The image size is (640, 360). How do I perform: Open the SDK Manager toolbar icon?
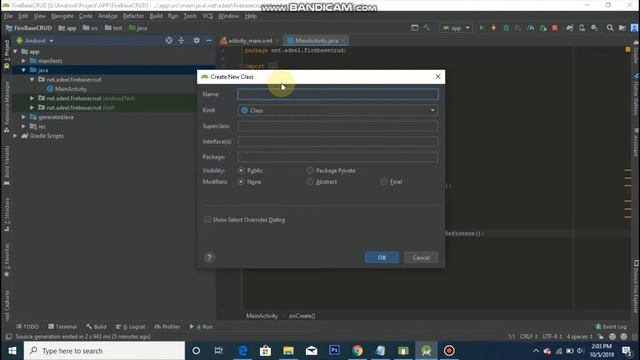tap(594, 28)
